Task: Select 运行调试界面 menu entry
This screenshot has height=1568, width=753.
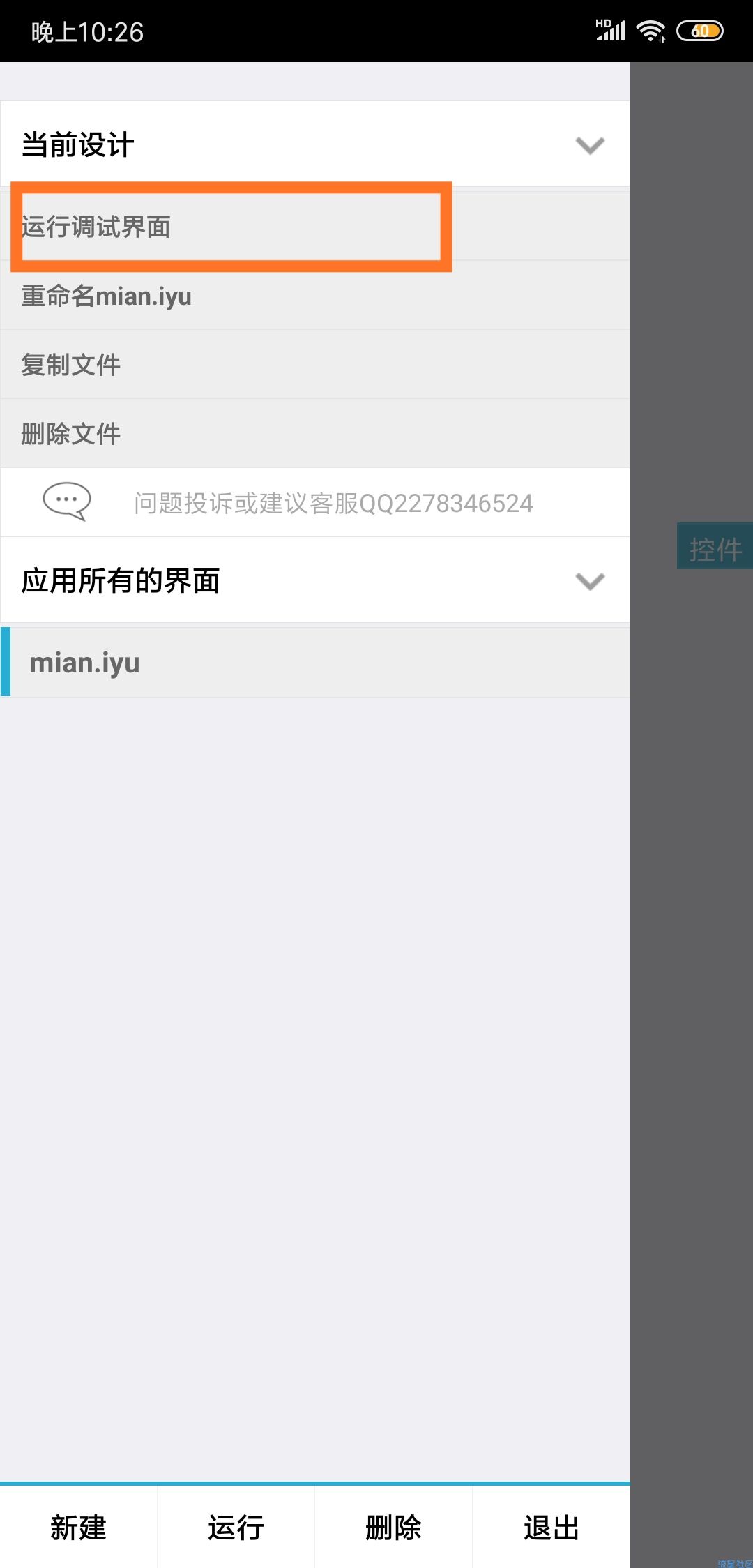Action: pos(315,226)
